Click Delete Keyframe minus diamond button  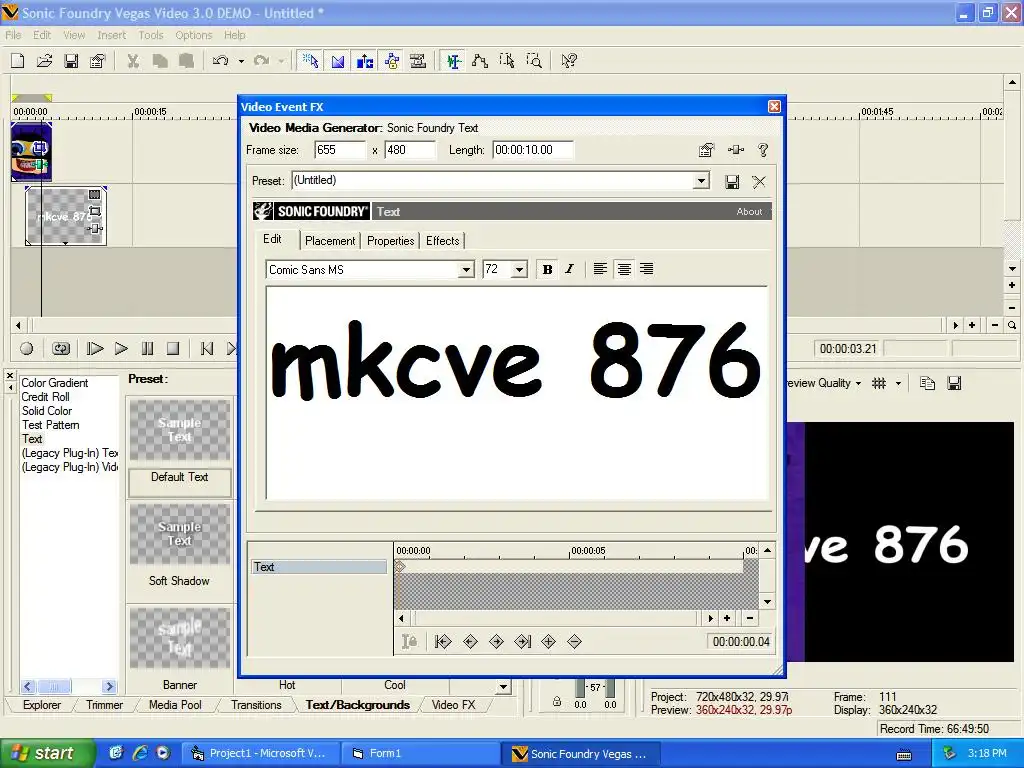tap(574, 642)
